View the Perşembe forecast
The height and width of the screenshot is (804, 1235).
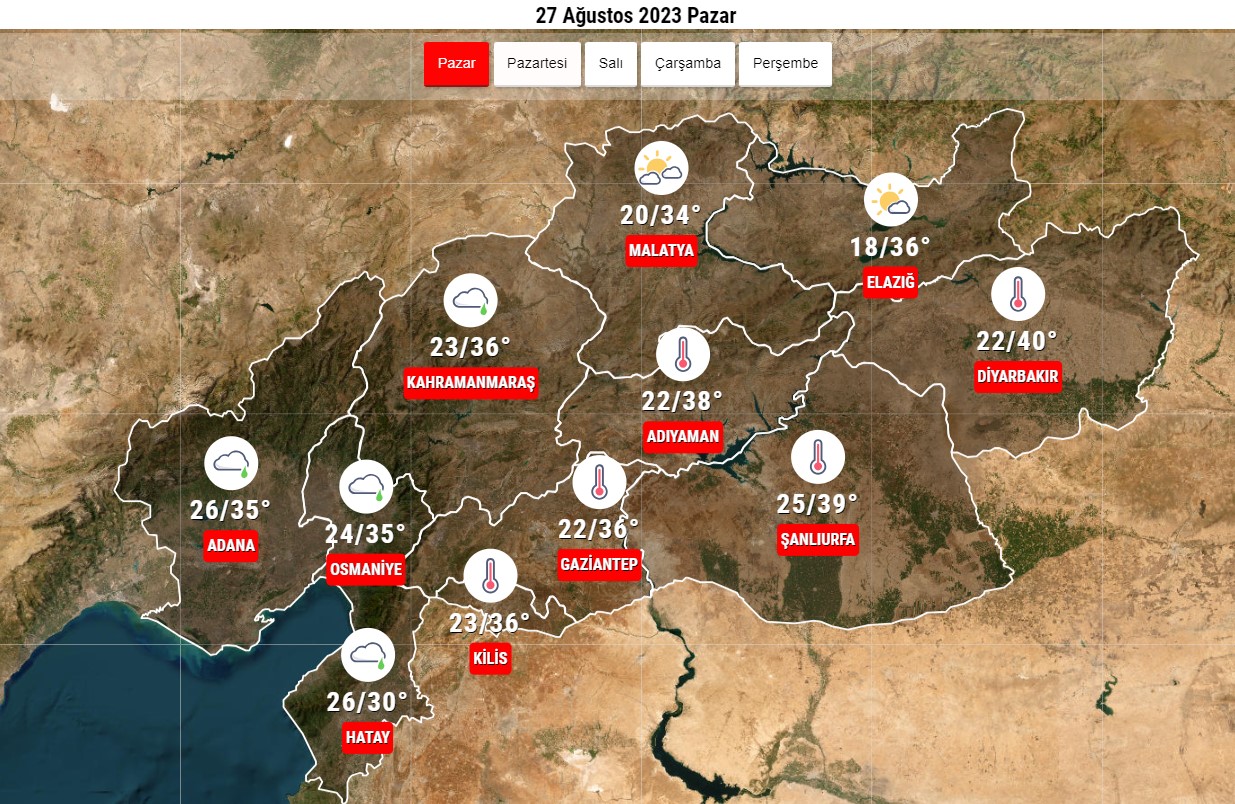click(785, 64)
